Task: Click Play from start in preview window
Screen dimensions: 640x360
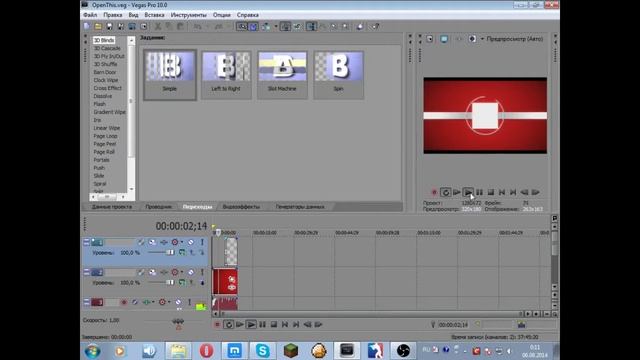Action: coord(457,192)
